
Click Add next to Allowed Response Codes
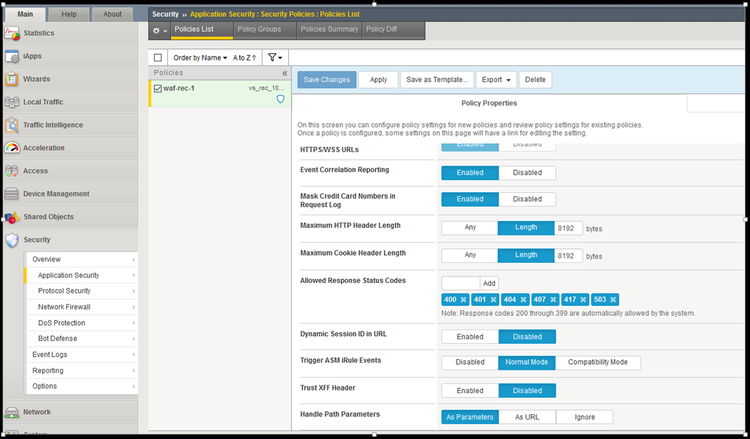(x=489, y=283)
